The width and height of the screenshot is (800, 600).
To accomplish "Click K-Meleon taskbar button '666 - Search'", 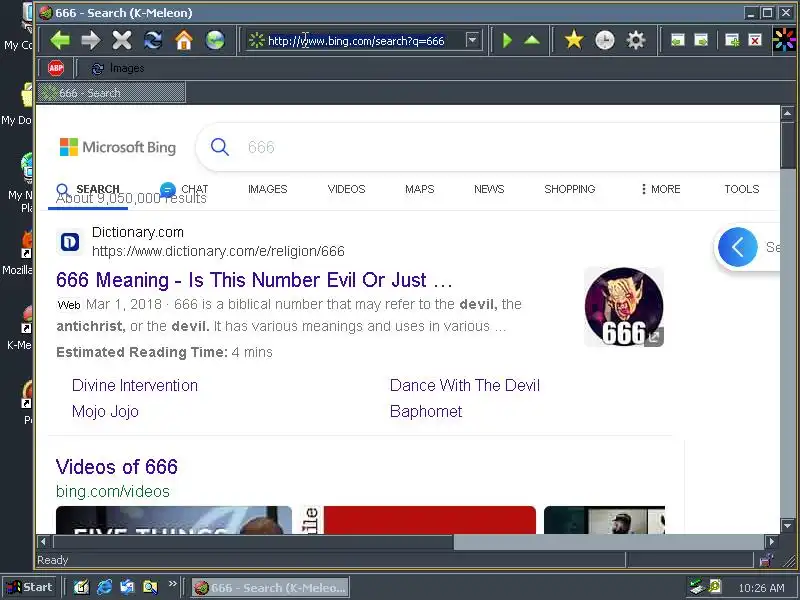I will [x=270, y=588].
